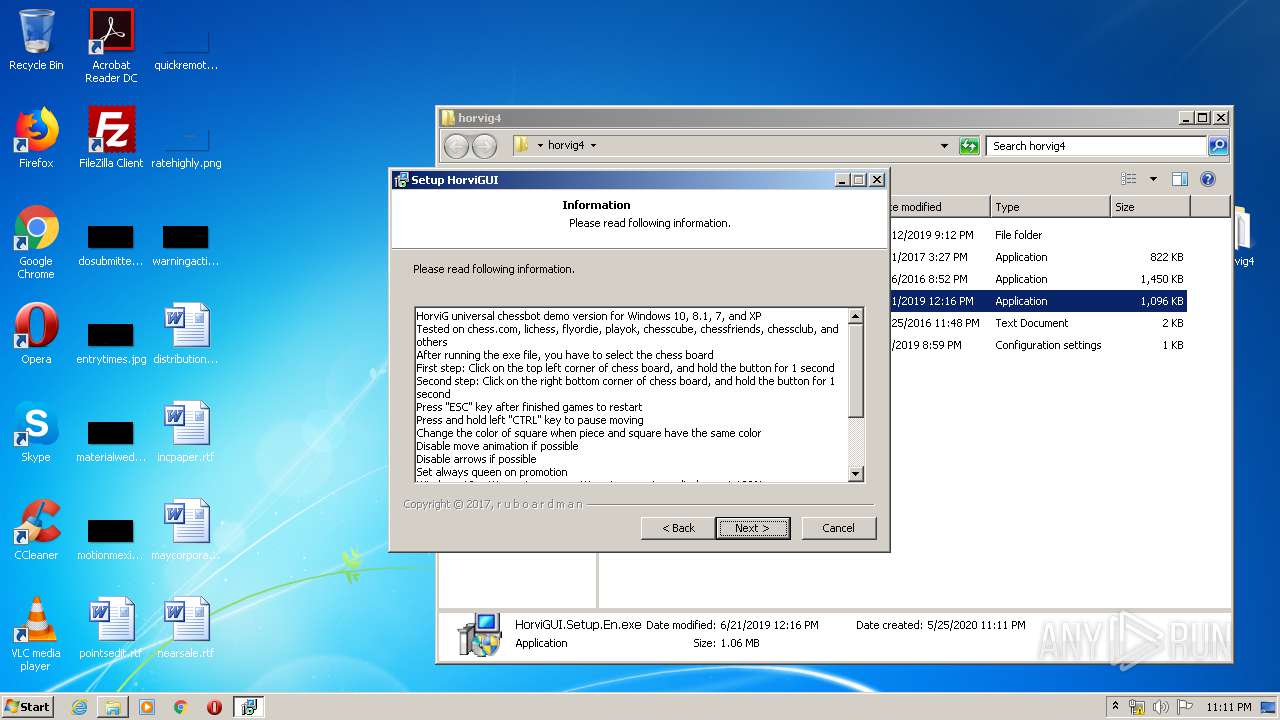Open Explorer help button
Screen dimensions: 1280x720
1207,179
